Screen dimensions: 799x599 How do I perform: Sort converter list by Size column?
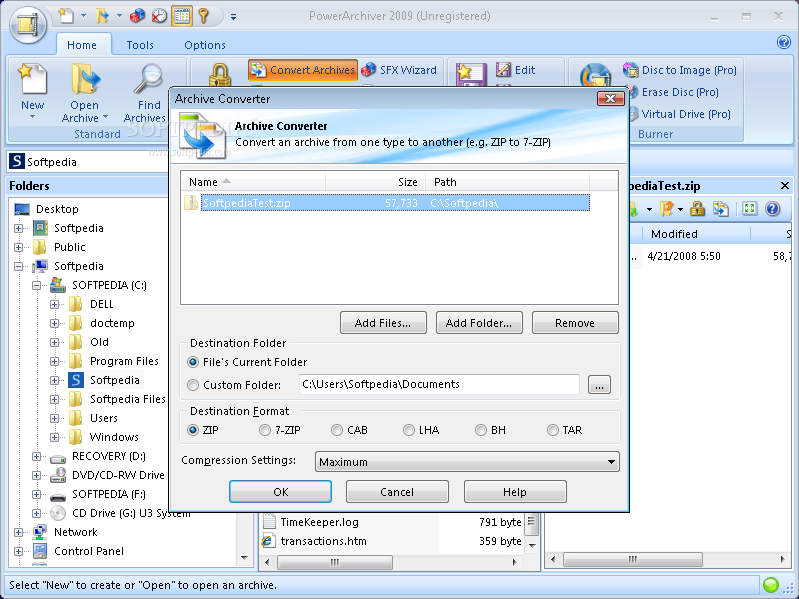click(376, 182)
